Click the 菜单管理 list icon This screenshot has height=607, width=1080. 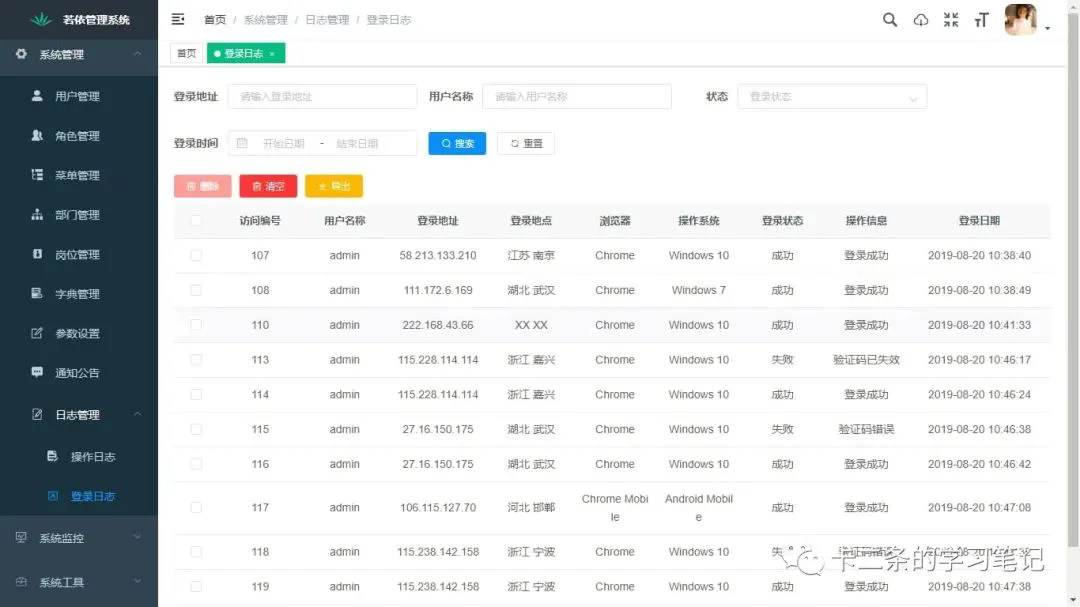[37, 175]
